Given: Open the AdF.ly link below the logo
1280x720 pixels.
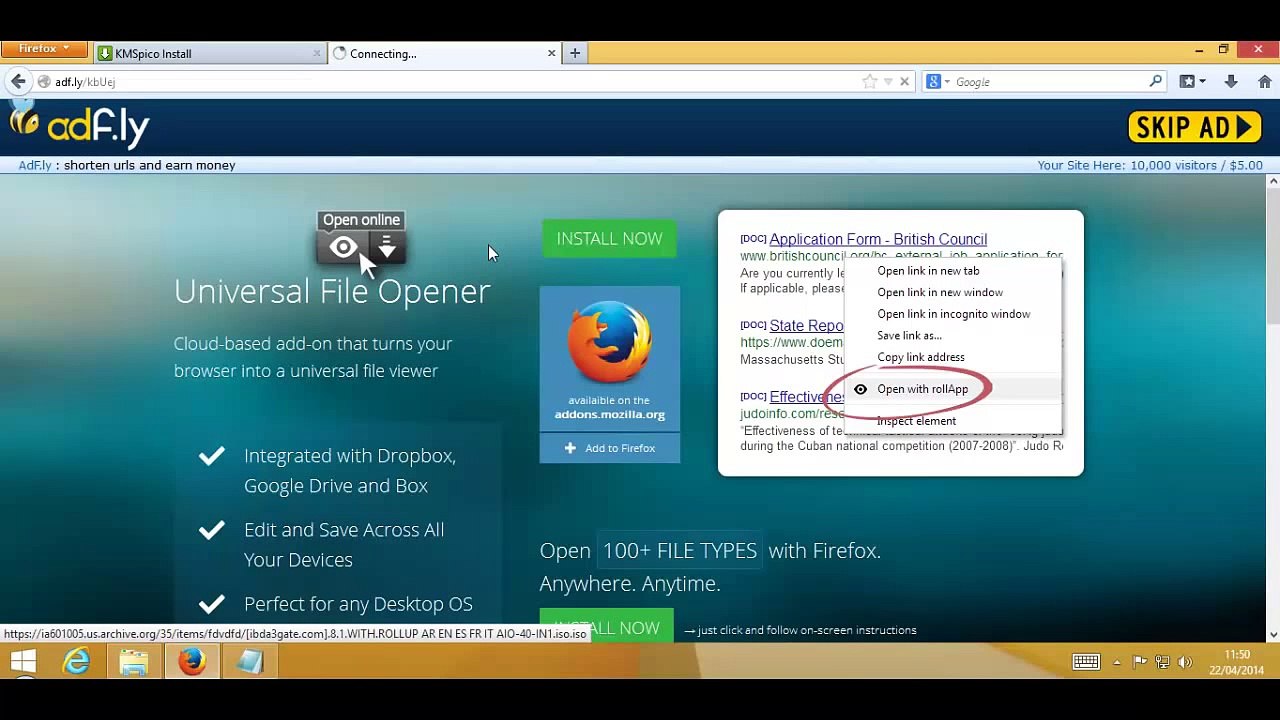Looking at the screenshot, I should pos(35,165).
